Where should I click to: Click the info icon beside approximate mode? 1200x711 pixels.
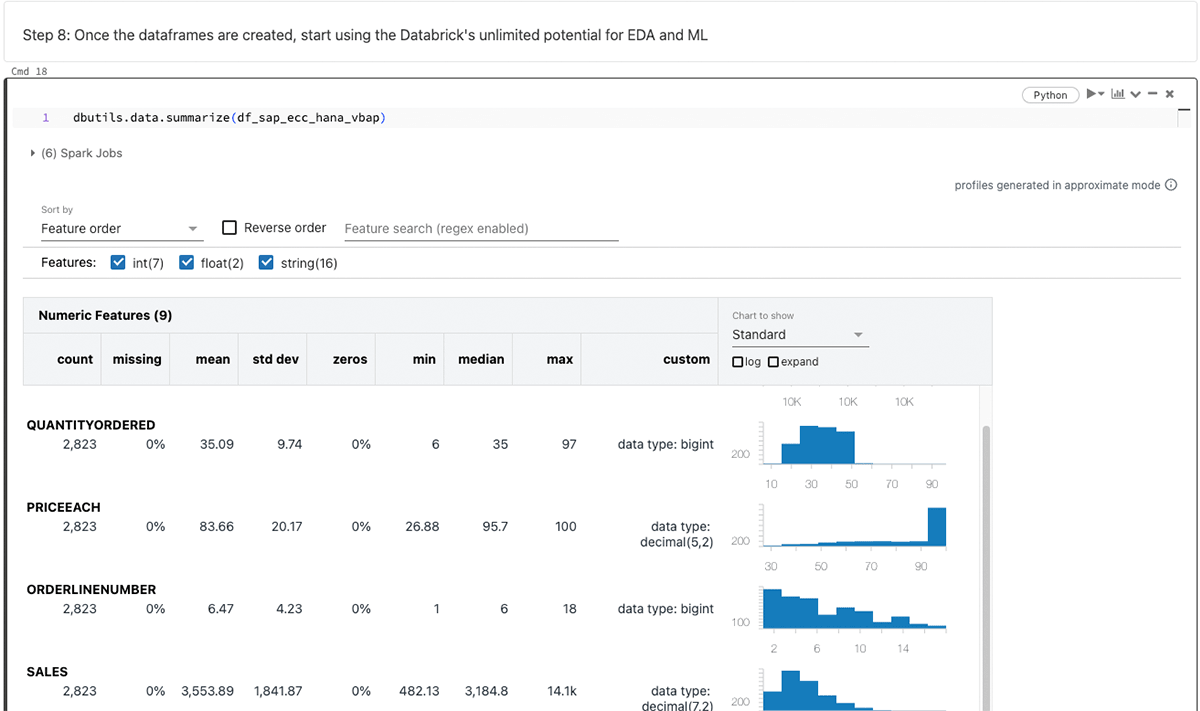point(1171,185)
